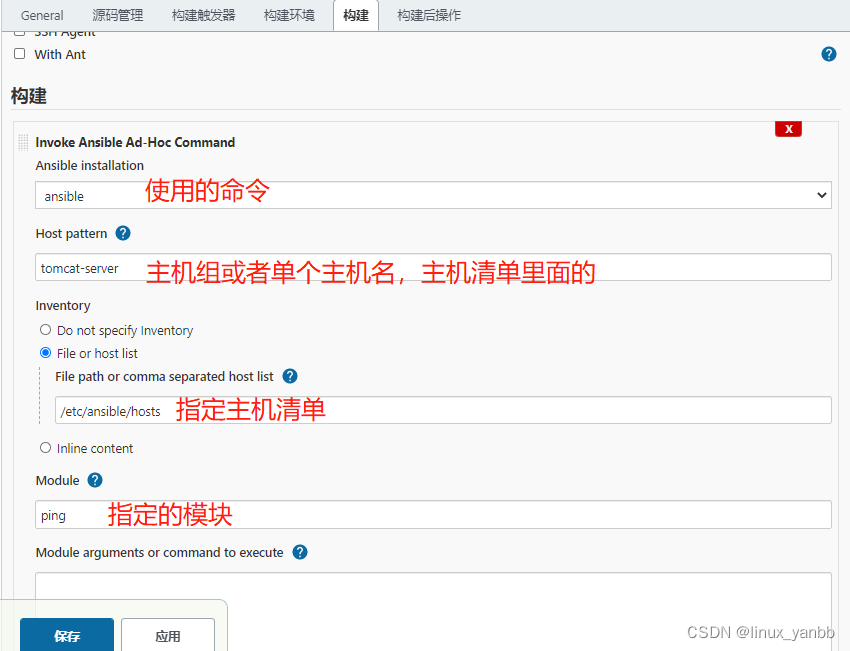Select Do not specify Inventory option
Screen dimensions: 850x651
click(45, 329)
